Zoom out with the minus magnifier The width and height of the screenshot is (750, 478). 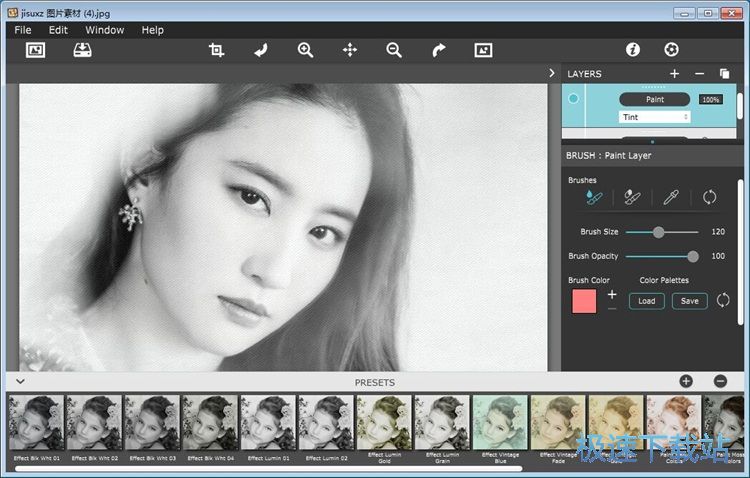(x=394, y=50)
